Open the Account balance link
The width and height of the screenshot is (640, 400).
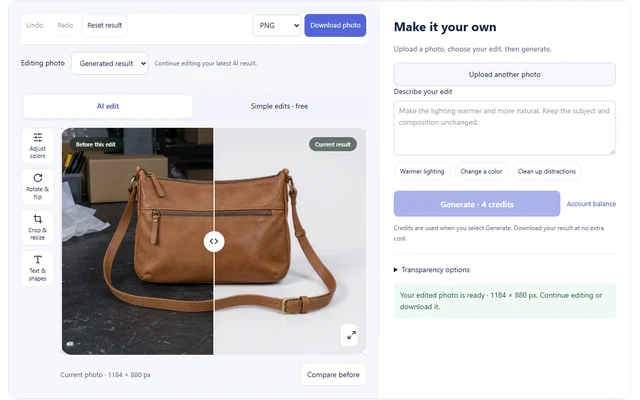click(x=591, y=204)
